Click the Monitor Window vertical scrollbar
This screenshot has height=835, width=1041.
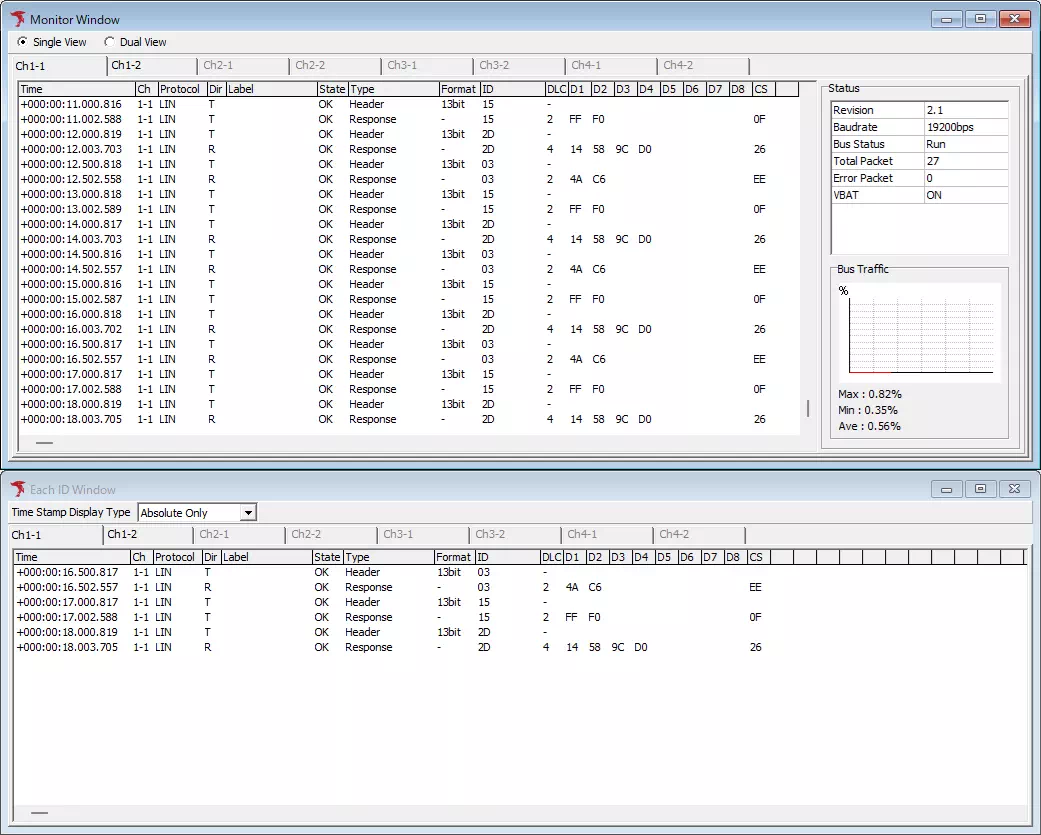[x=806, y=408]
